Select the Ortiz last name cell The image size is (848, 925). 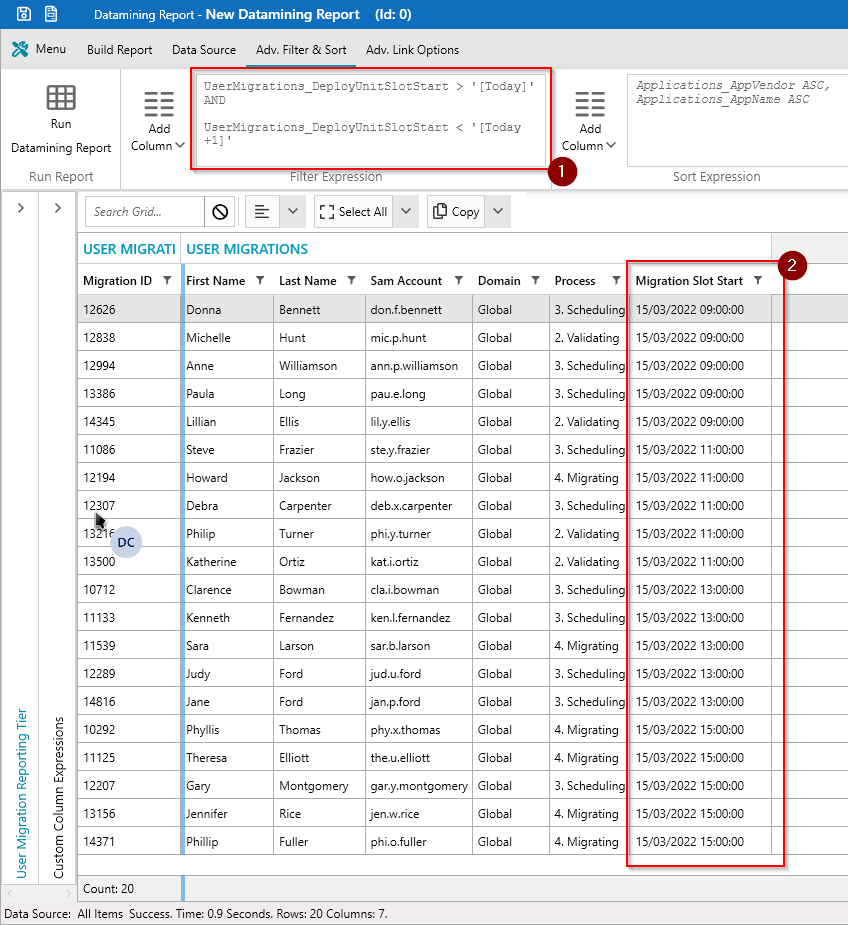pos(319,562)
